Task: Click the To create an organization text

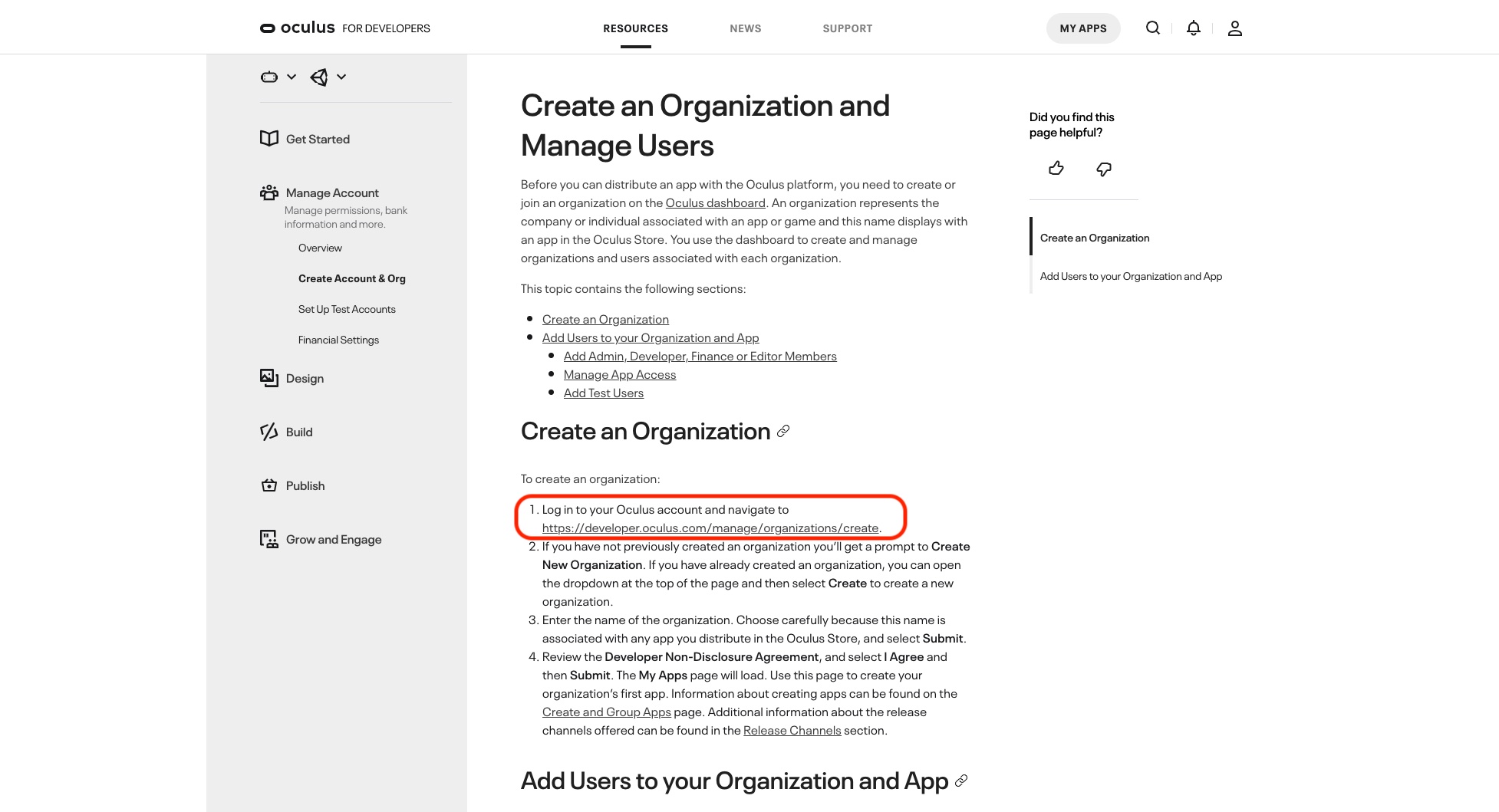Action: pyautogui.click(x=590, y=478)
